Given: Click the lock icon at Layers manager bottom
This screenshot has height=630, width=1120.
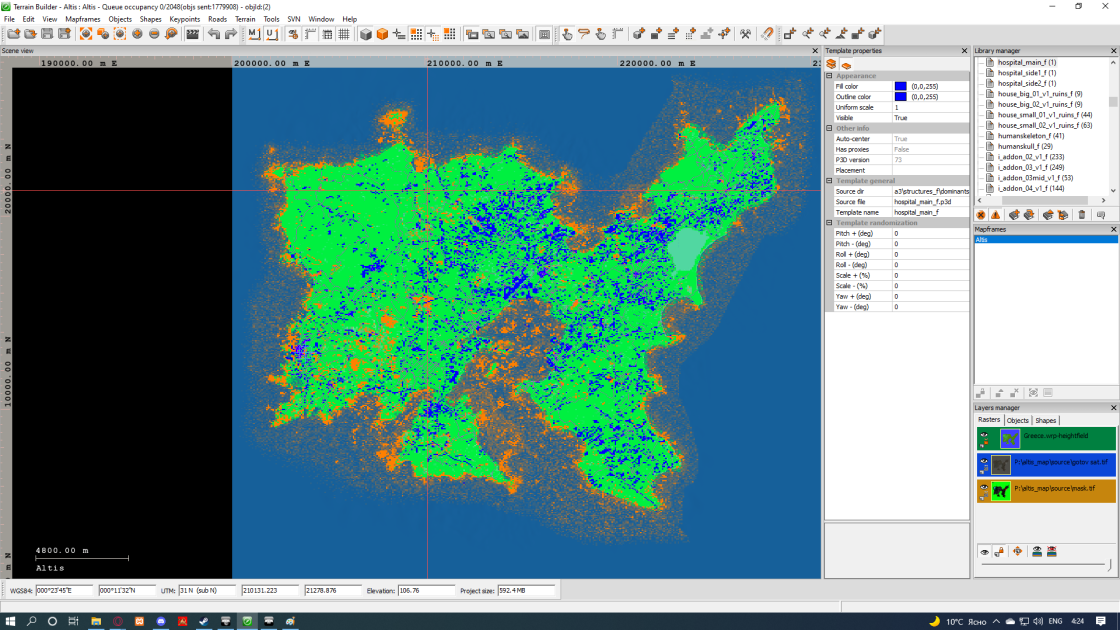Looking at the screenshot, I should [x=999, y=551].
